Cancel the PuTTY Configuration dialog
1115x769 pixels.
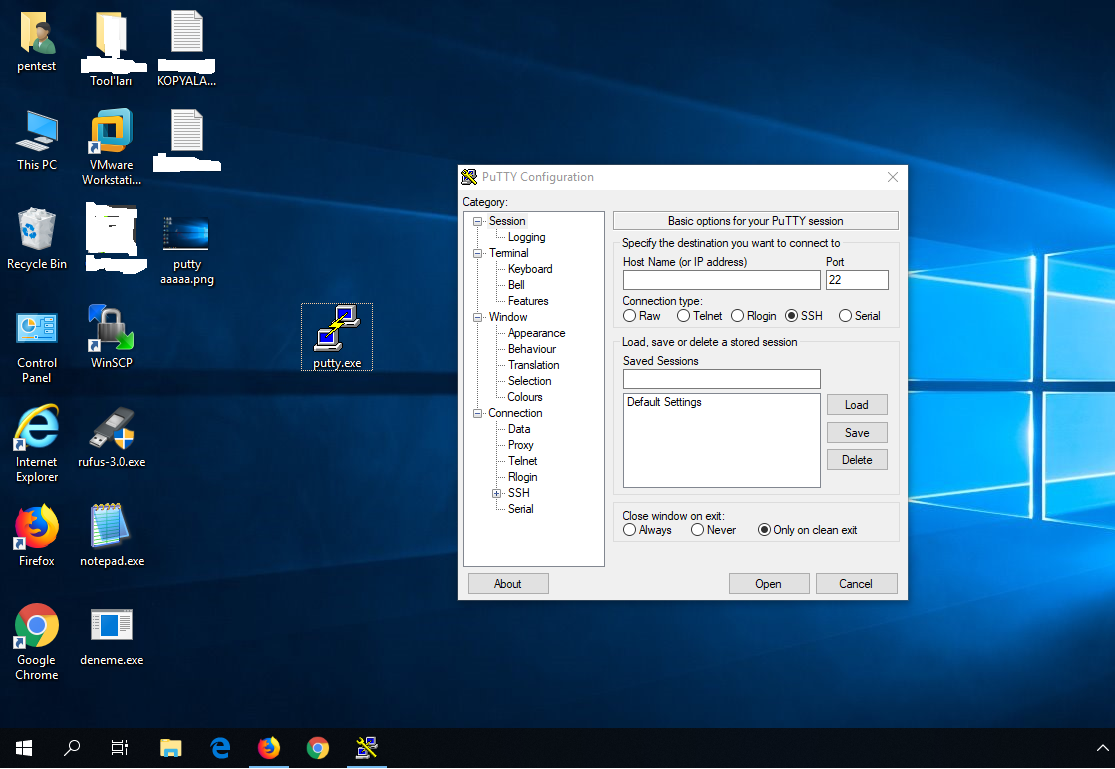coord(856,583)
